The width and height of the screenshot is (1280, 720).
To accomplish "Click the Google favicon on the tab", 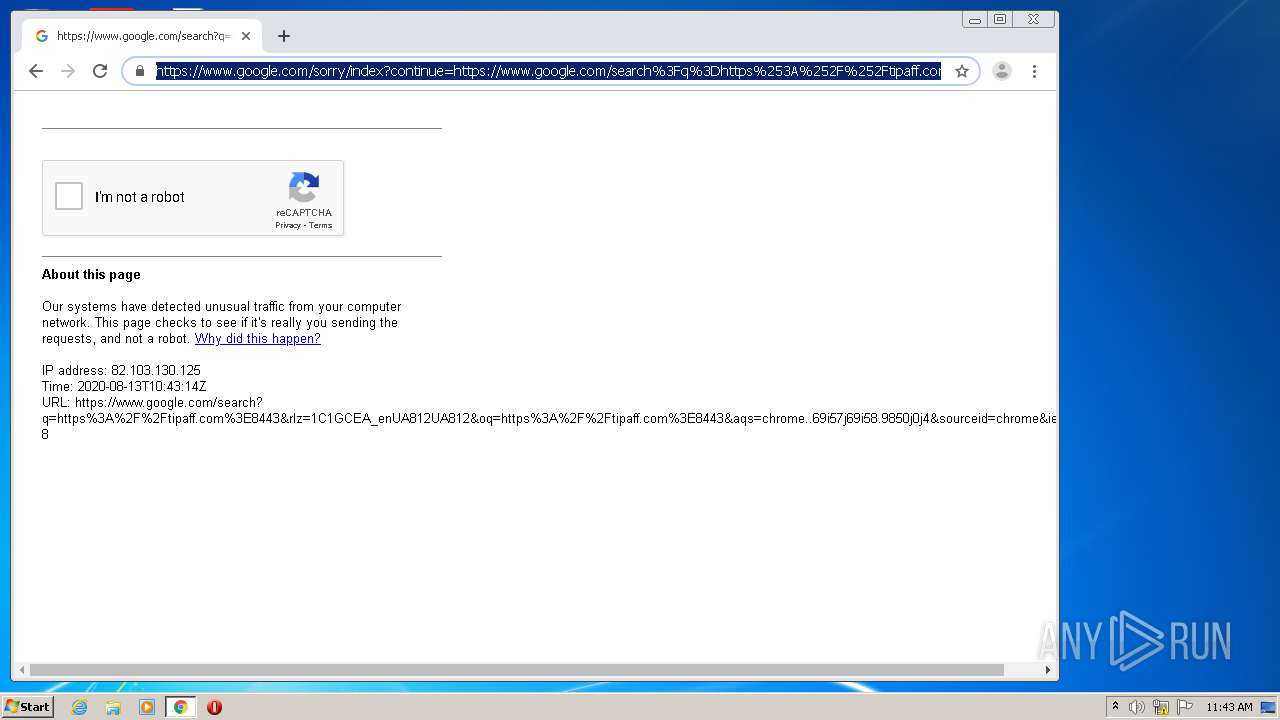I will (x=42, y=36).
